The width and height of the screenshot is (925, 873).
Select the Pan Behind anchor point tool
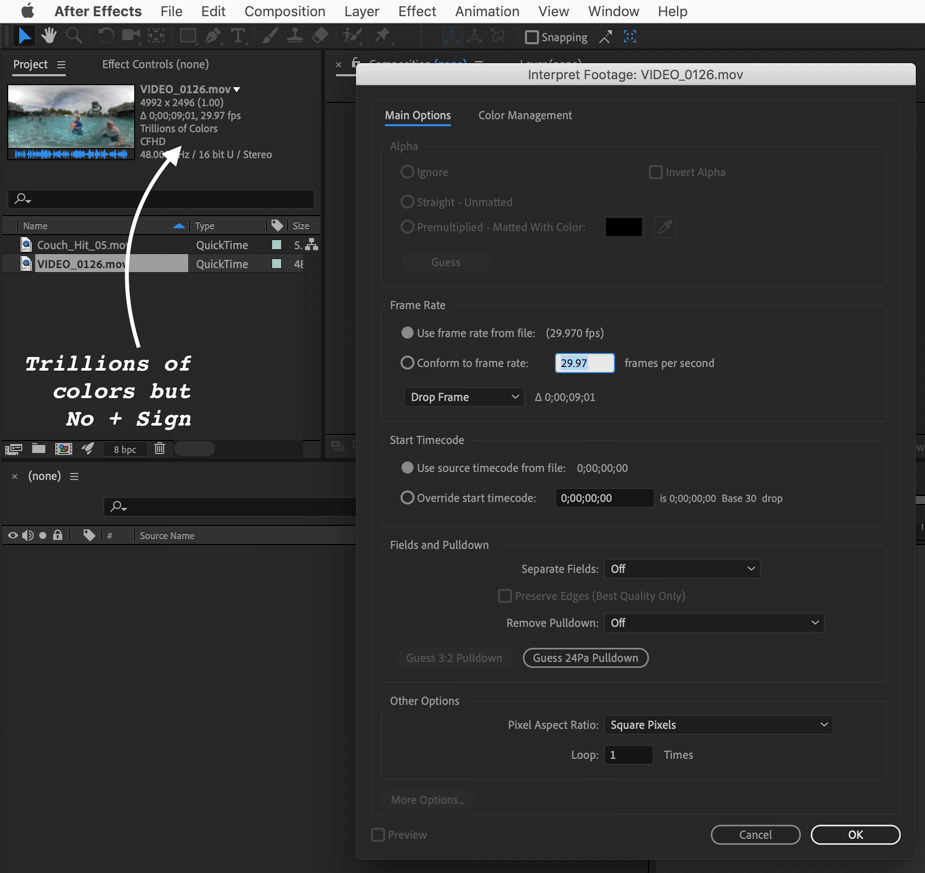156,36
